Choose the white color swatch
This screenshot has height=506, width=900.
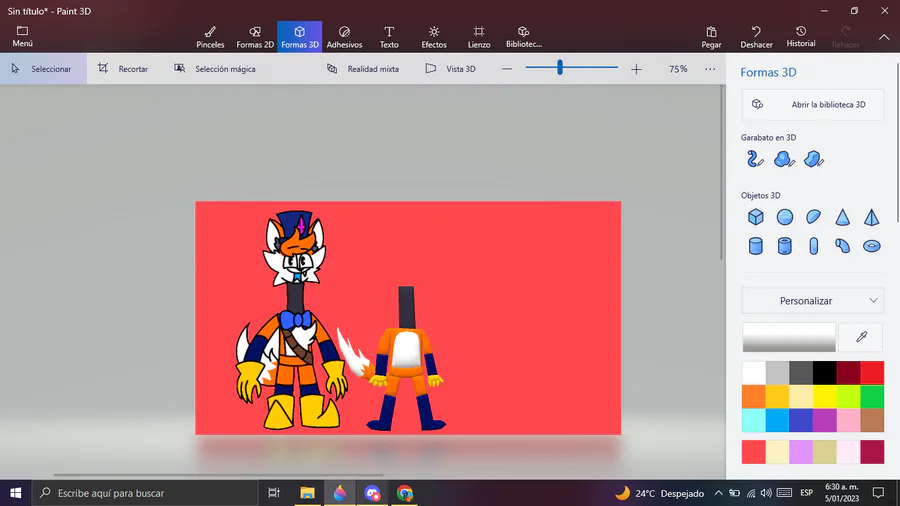point(754,373)
